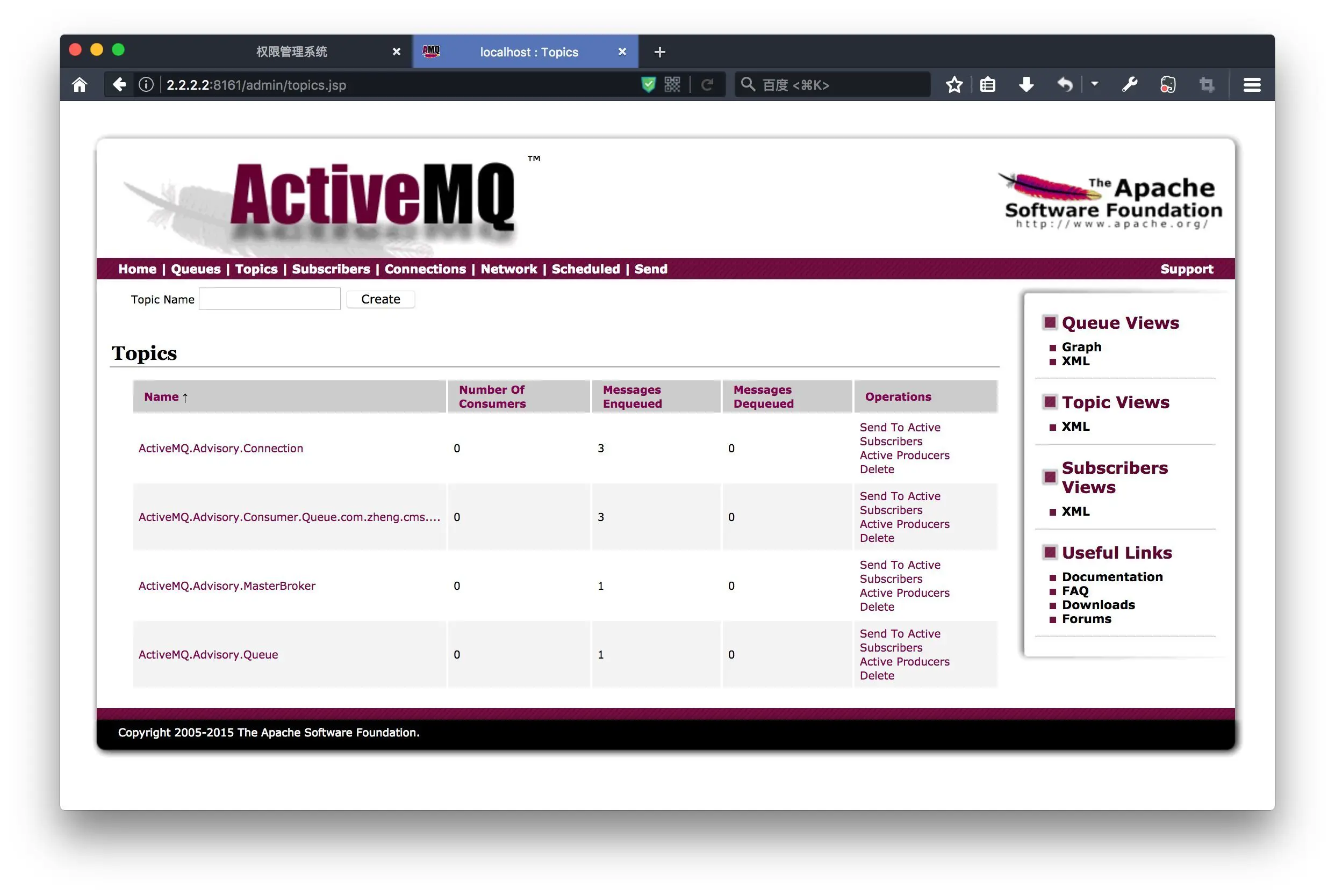
Task: Click the site info icon
Action: 146,85
